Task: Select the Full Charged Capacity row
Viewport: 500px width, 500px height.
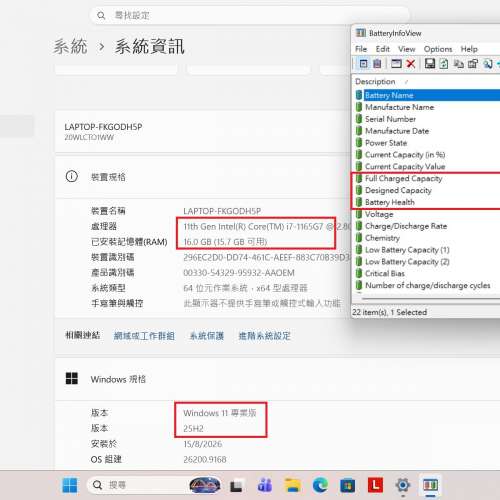Action: [x=427, y=179]
